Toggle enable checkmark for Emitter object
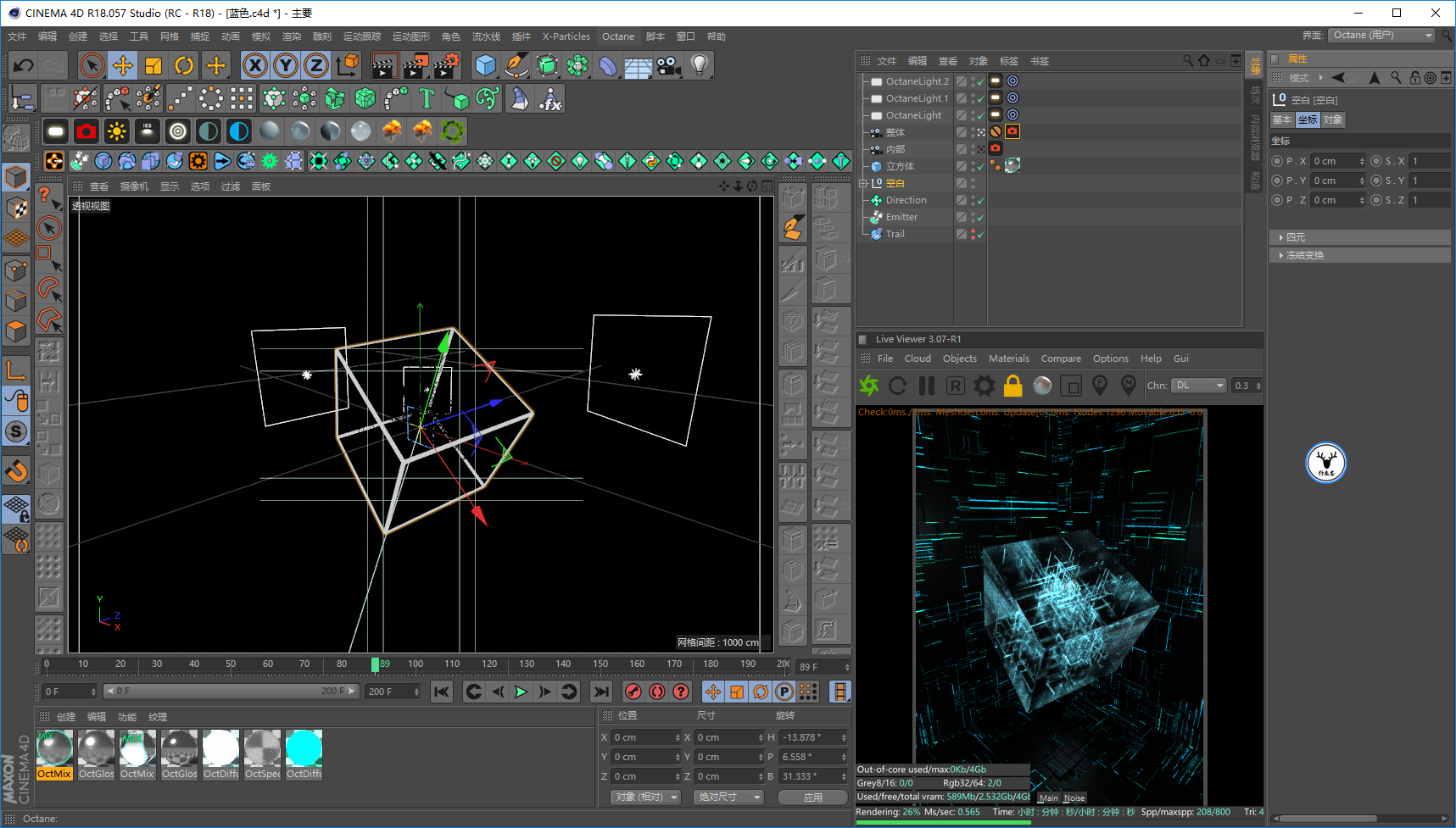The width and height of the screenshot is (1456, 828). pyautogui.click(x=980, y=218)
